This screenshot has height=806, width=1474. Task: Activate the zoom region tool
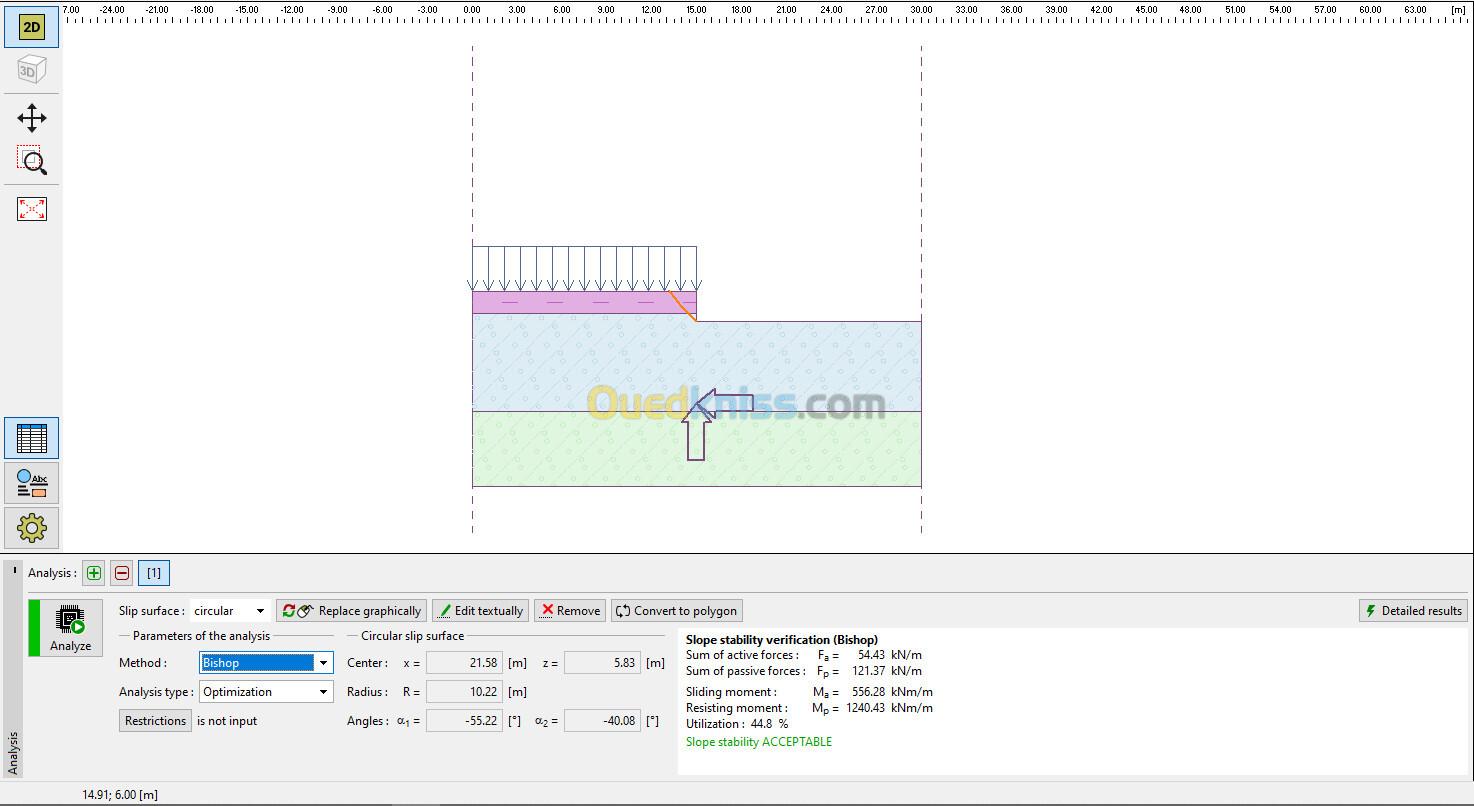pyautogui.click(x=31, y=161)
